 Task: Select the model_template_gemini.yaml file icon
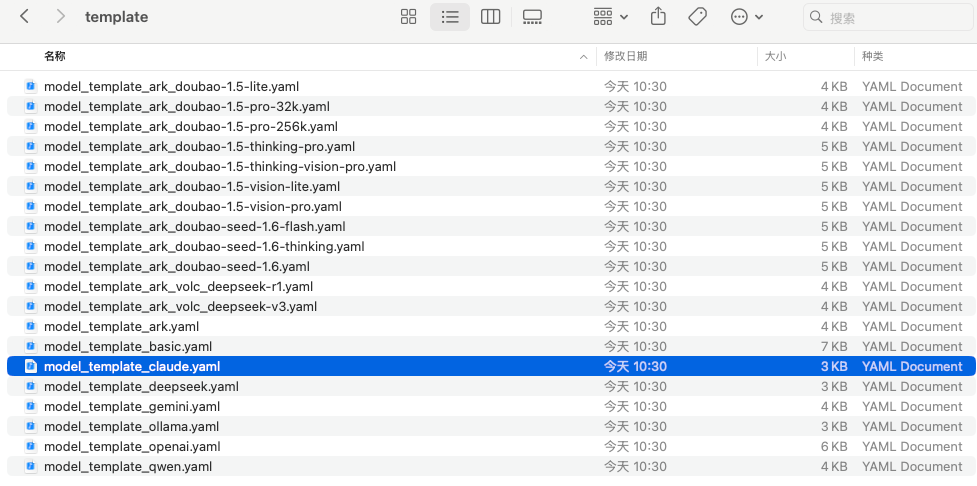click(x=30, y=406)
